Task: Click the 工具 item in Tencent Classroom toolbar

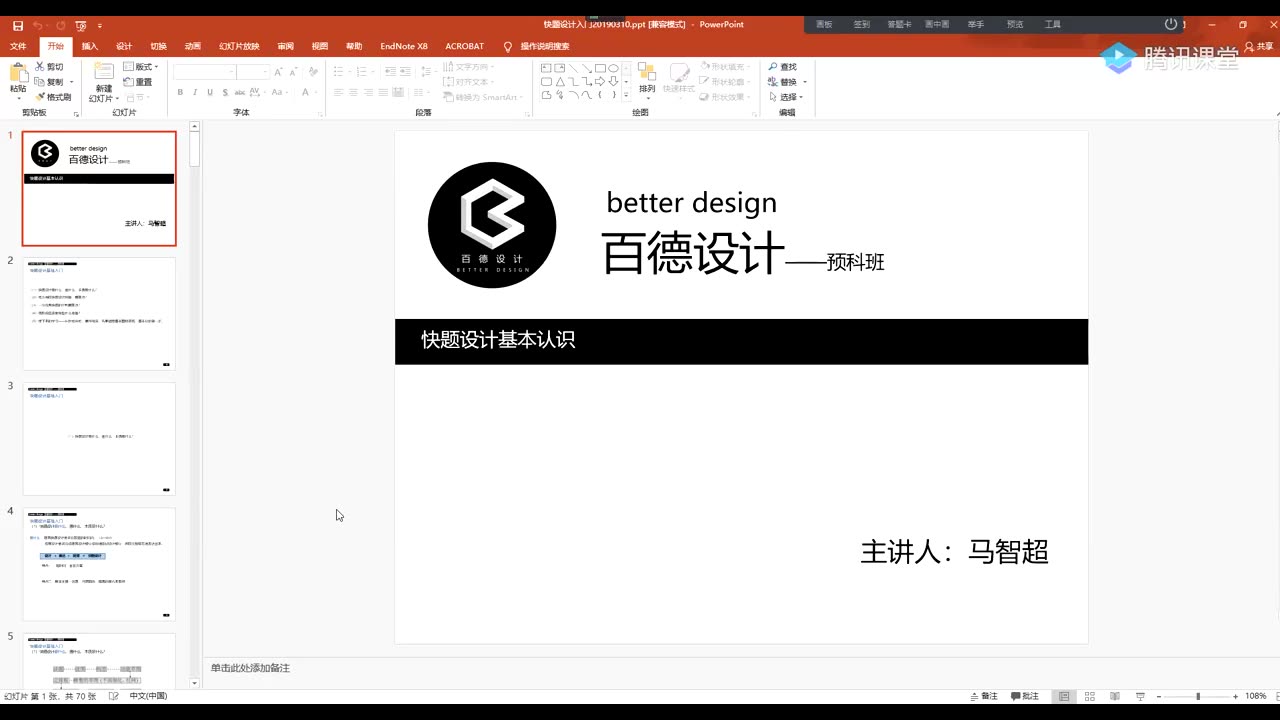Action: [x=1053, y=24]
